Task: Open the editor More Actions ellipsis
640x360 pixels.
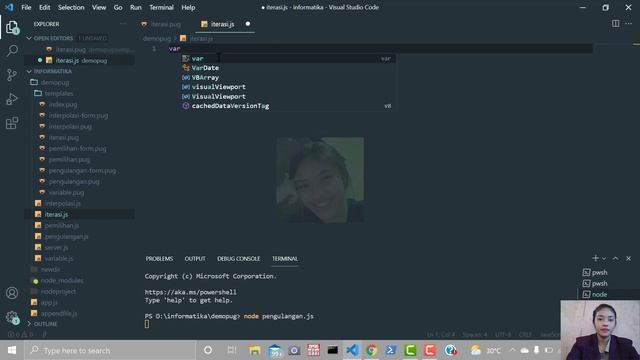Action: click(629, 24)
